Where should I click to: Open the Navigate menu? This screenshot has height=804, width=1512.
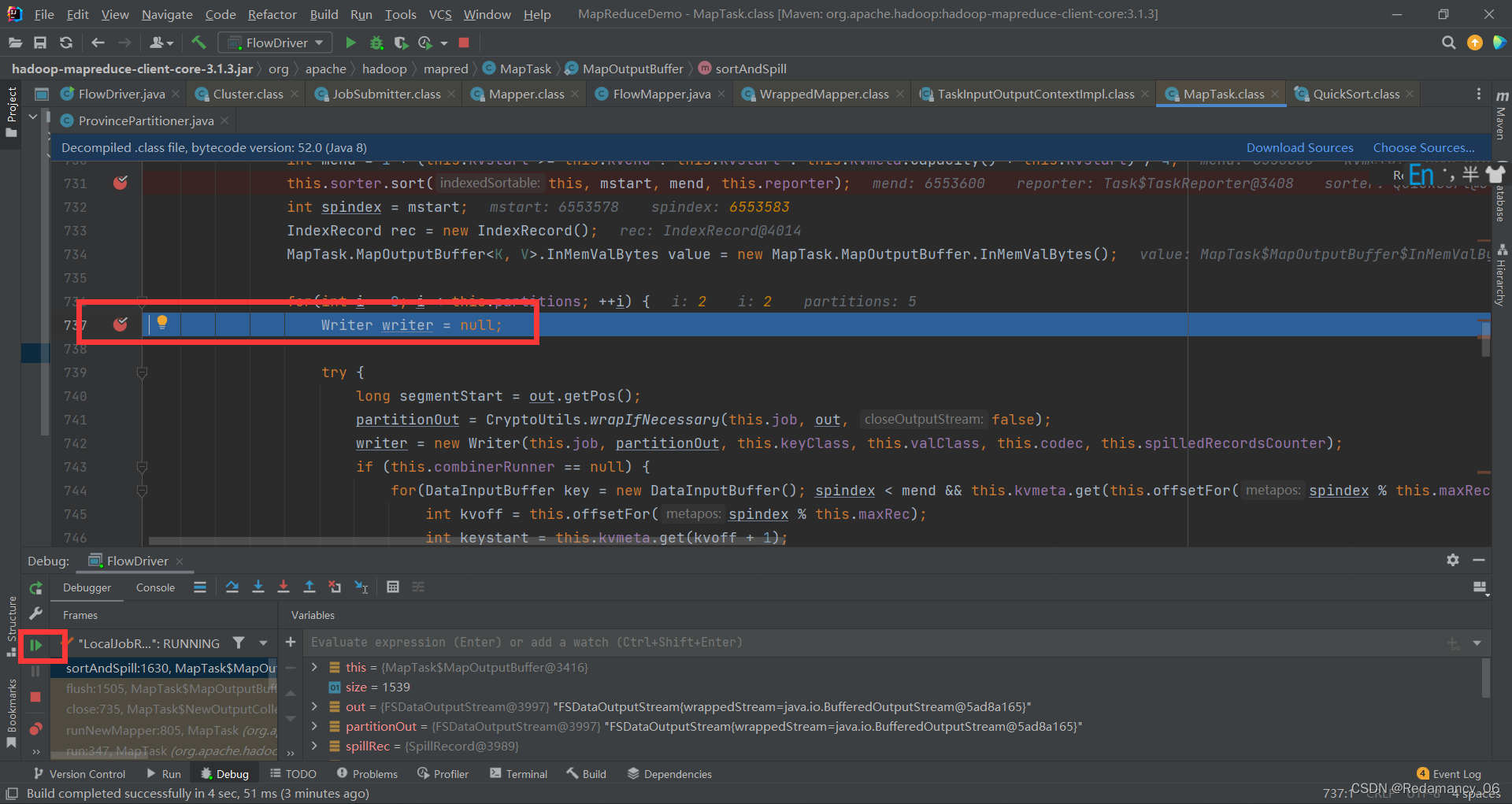tap(167, 14)
